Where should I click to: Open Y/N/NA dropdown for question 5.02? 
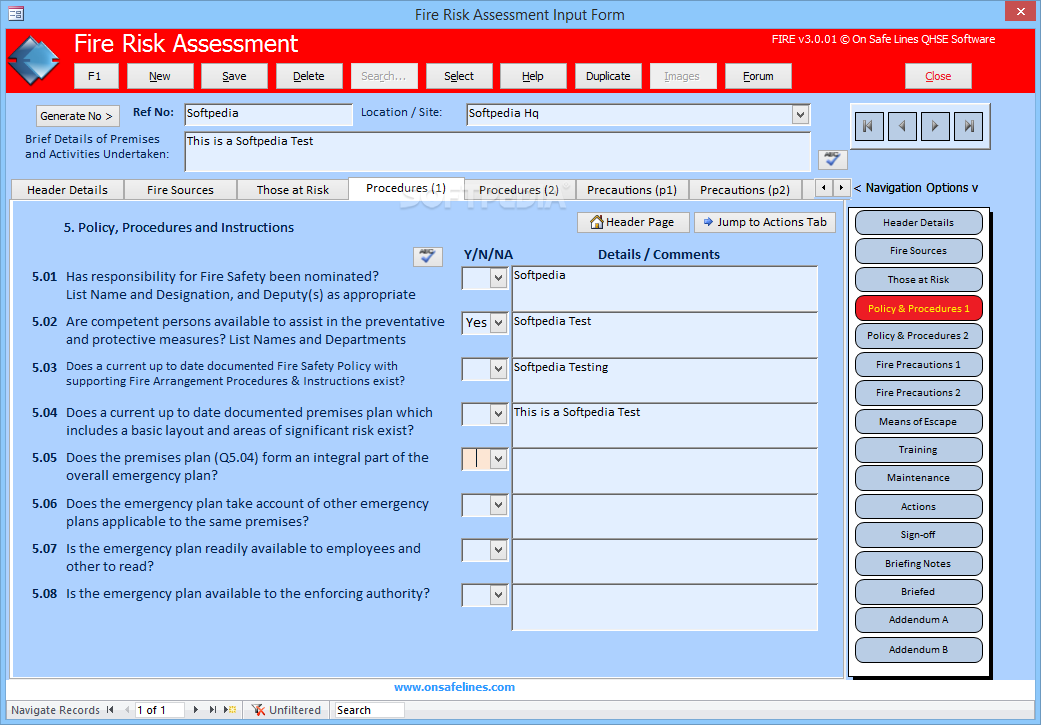(499, 323)
